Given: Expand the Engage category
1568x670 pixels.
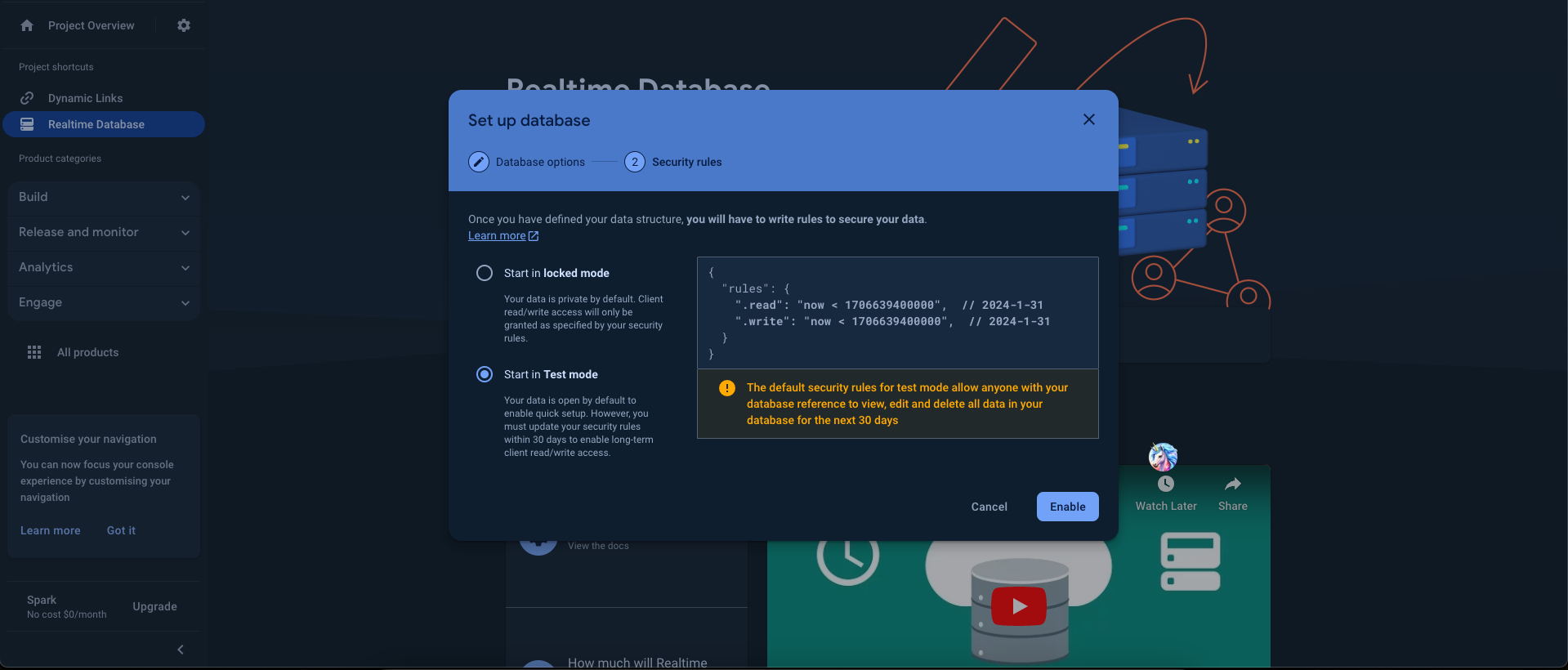Looking at the screenshot, I should tap(104, 302).
